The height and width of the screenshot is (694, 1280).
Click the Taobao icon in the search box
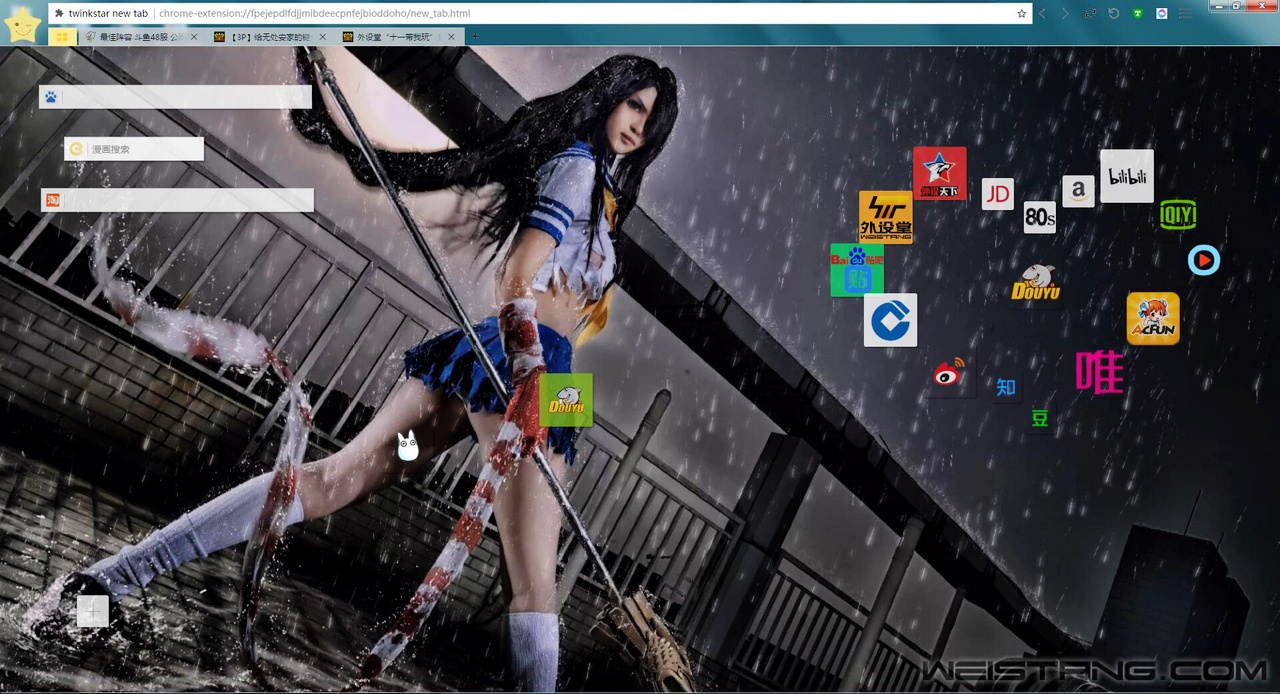(53, 200)
